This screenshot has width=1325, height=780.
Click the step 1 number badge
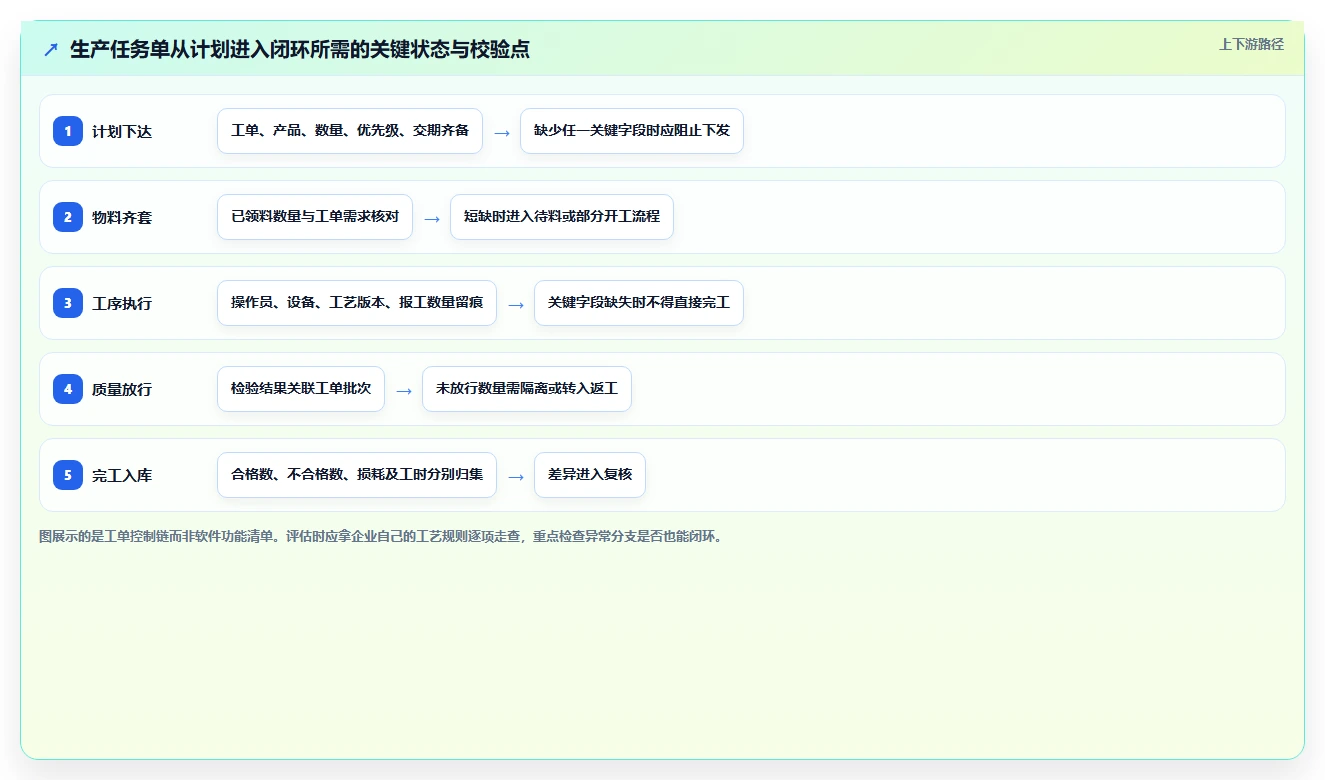(x=68, y=130)
